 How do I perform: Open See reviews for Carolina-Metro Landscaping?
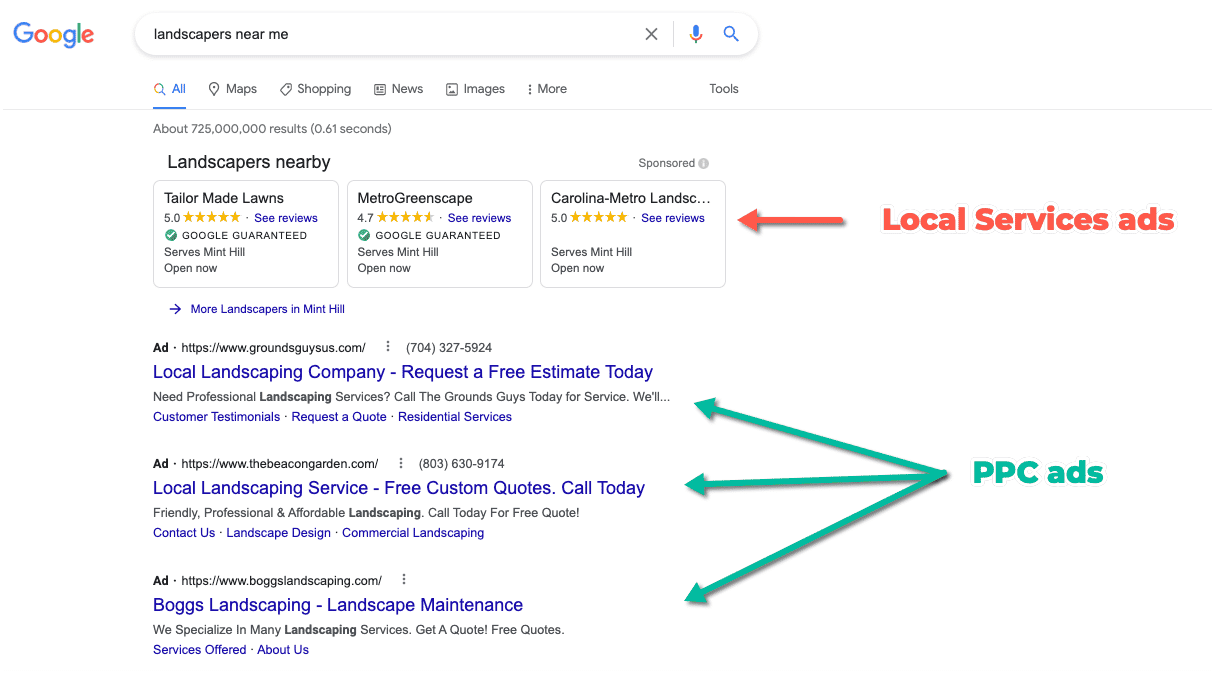[673, 217]
